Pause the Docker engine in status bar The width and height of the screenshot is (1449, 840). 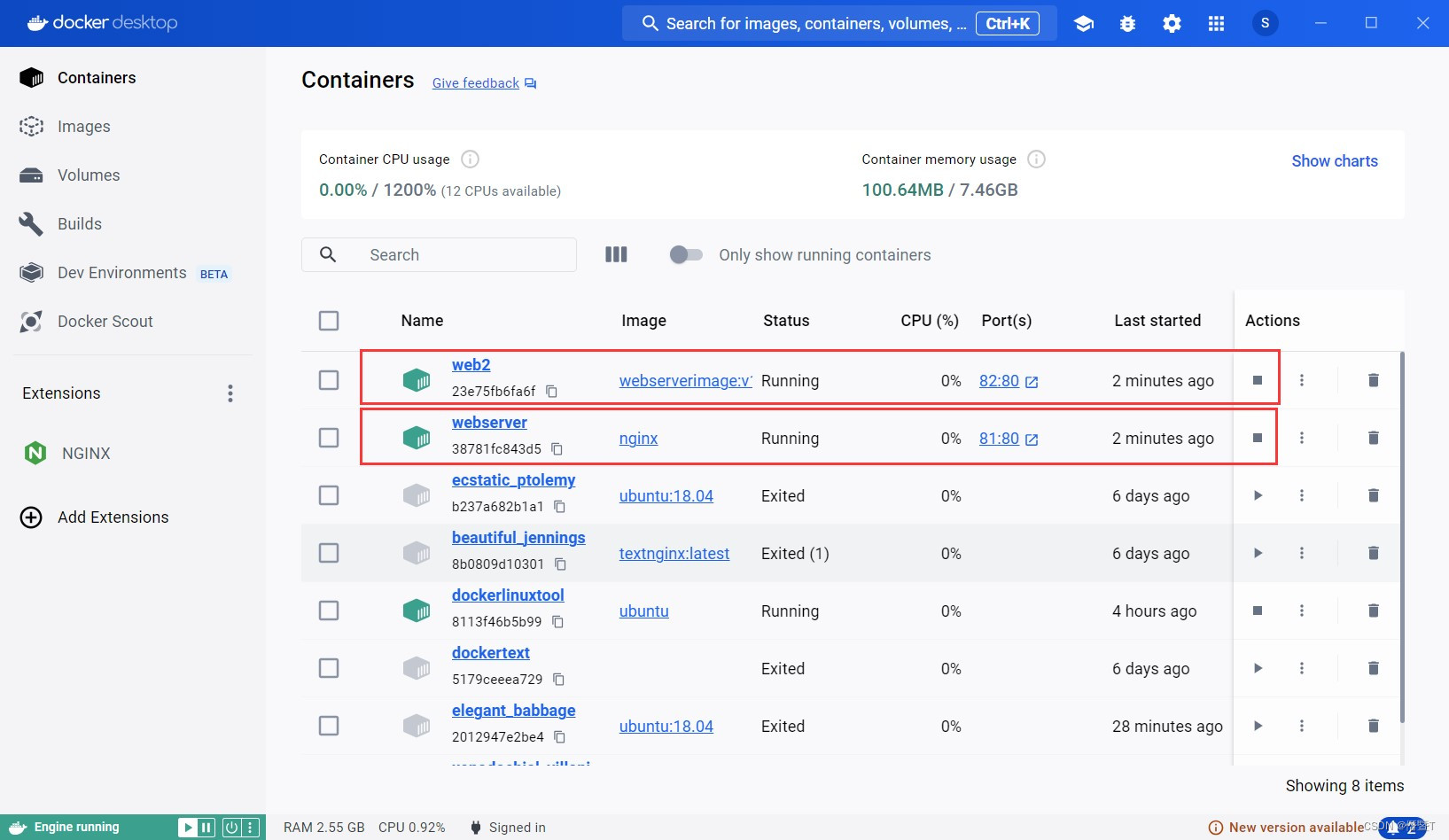coord(206,828)
